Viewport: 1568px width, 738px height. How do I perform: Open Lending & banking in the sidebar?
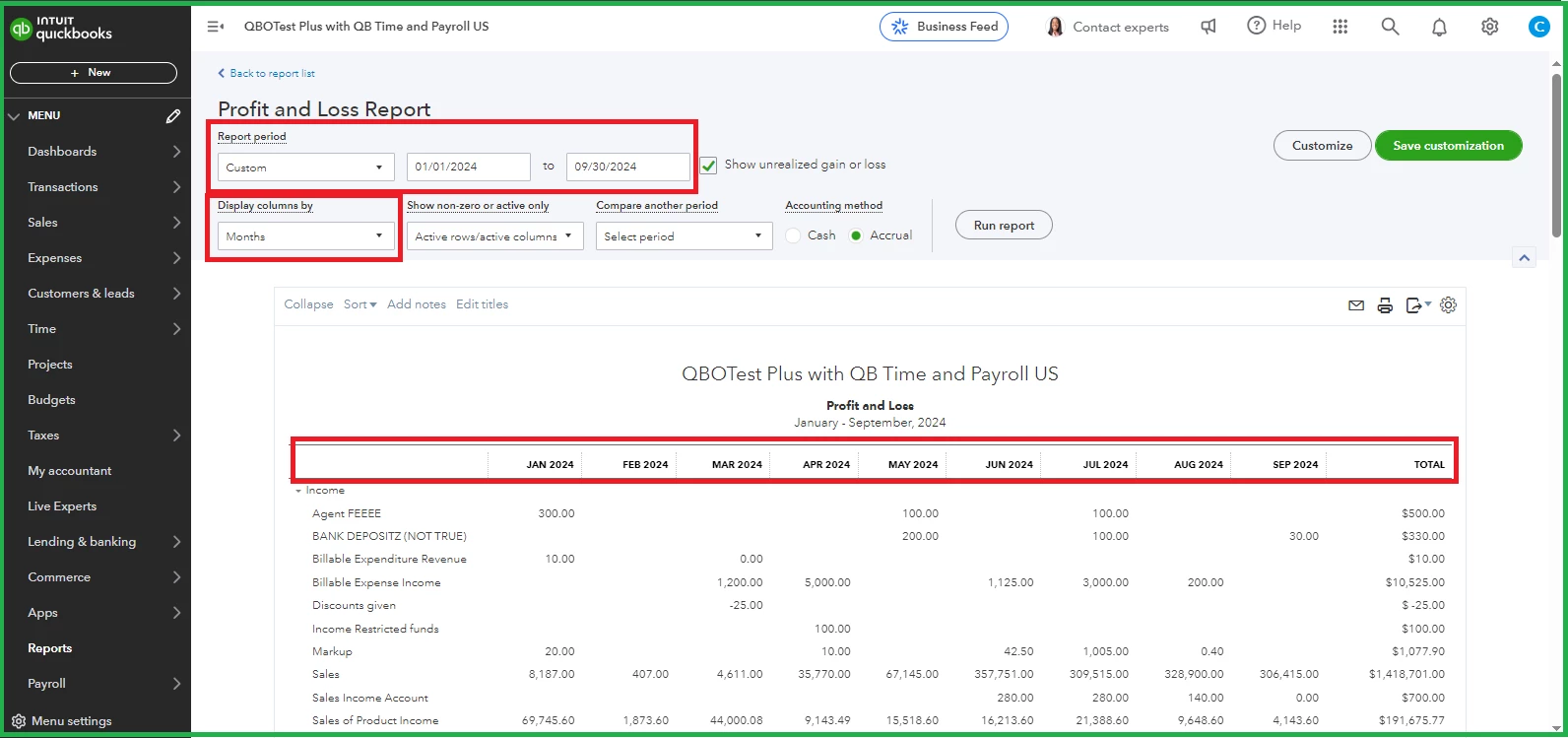pos(82,542)
